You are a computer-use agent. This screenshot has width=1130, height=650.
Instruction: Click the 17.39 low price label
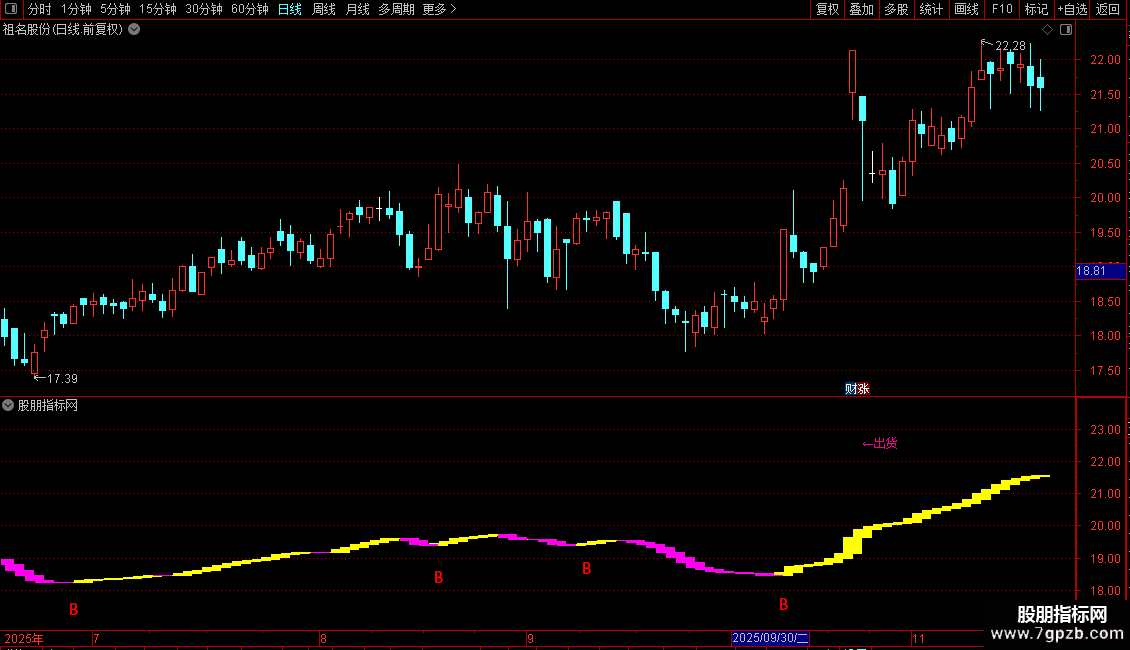click(x=63, y=378)
